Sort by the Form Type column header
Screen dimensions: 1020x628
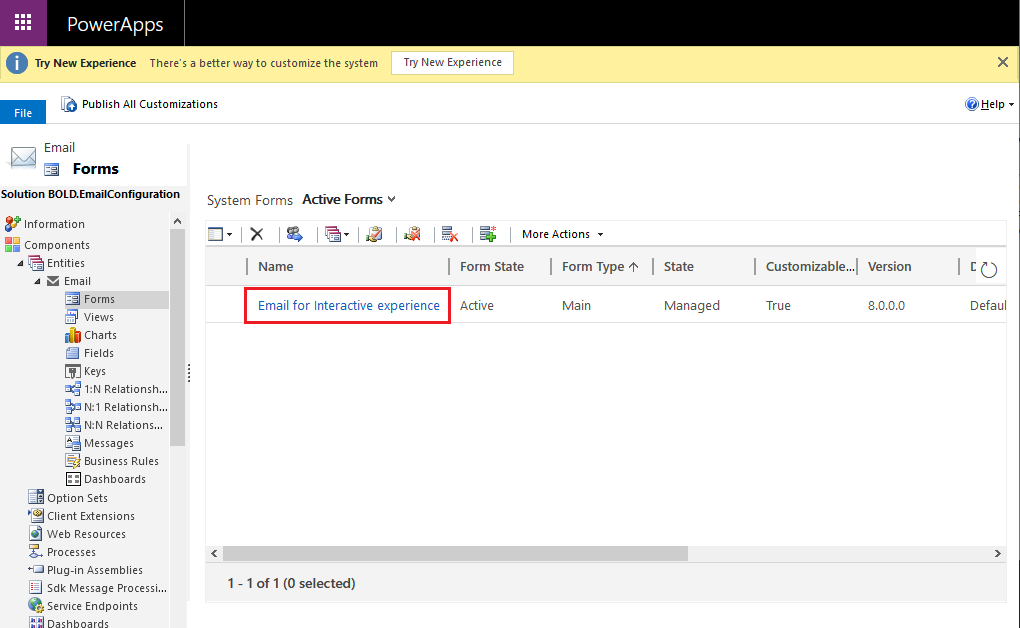point(601,267)
